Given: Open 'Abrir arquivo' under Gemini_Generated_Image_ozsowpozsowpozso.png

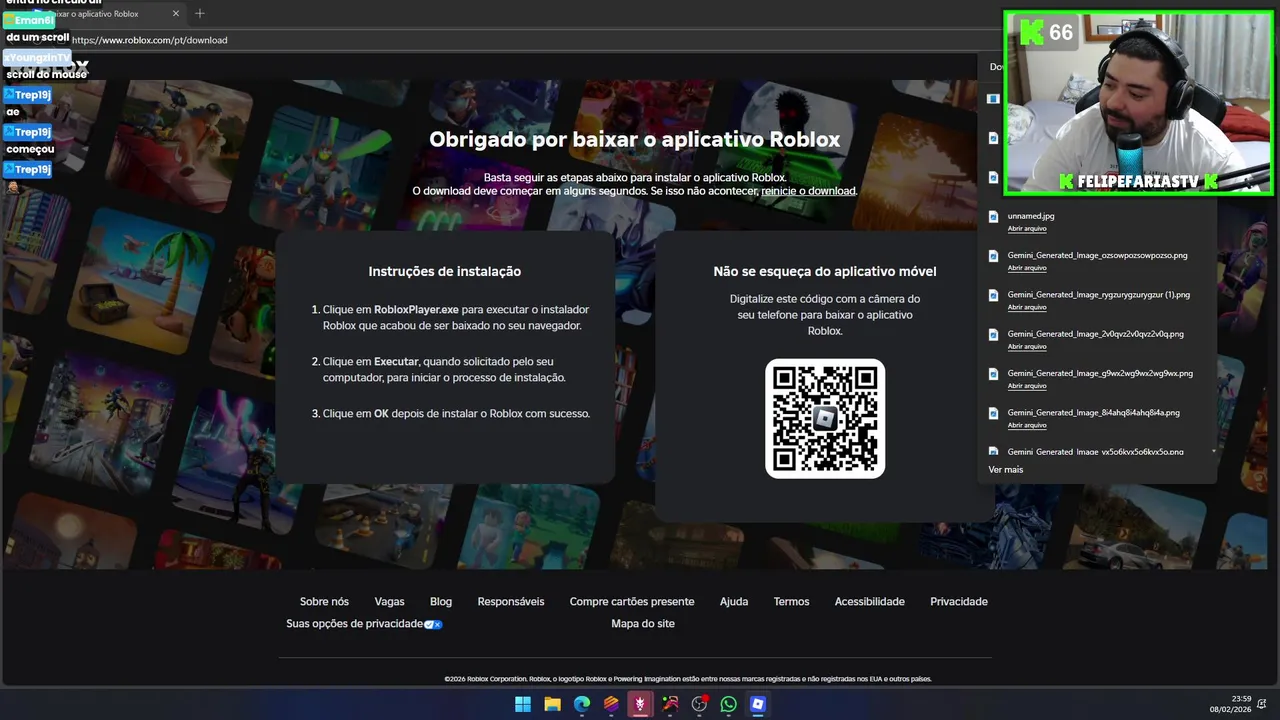Looking at the screenshot, I should point(1027,268).
